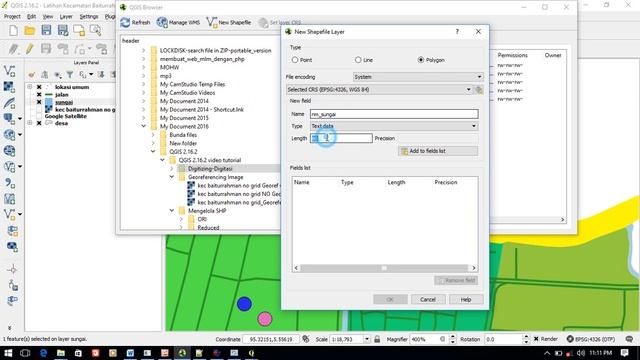
Task: Open the New print composer icon
Action: pos(79,31)
